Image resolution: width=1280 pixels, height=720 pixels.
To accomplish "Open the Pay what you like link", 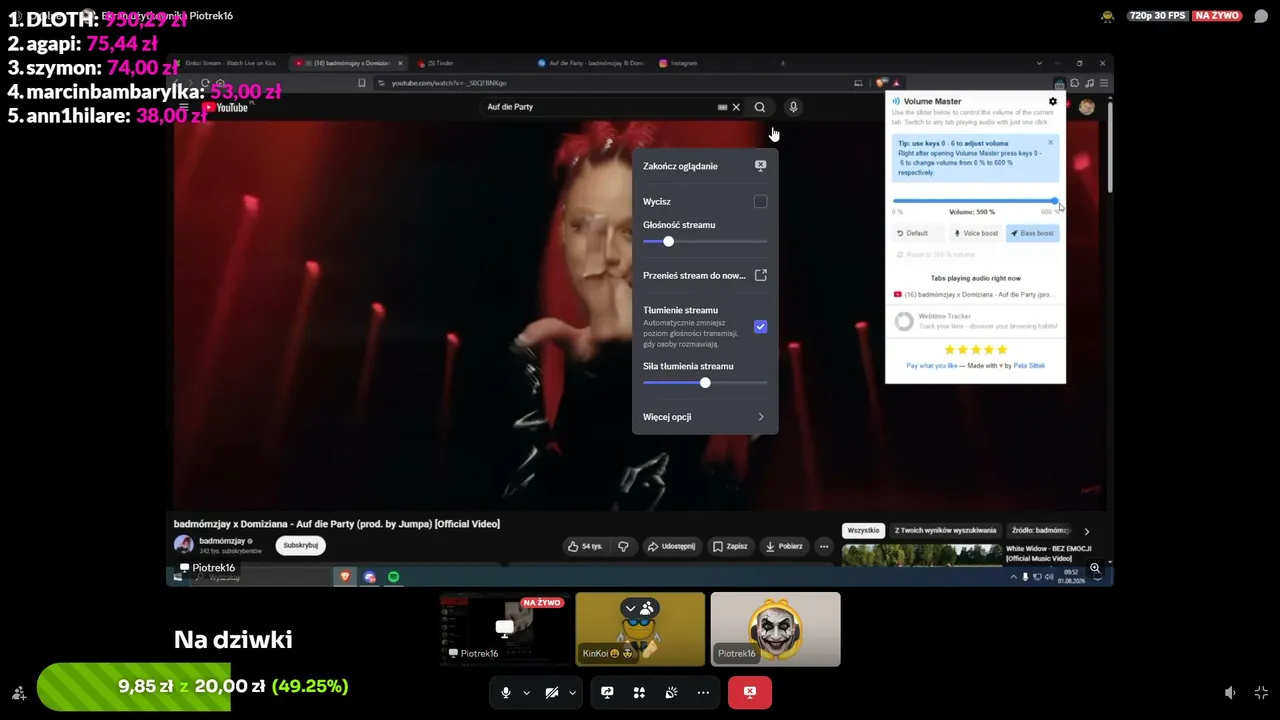I will click(932, 366).
